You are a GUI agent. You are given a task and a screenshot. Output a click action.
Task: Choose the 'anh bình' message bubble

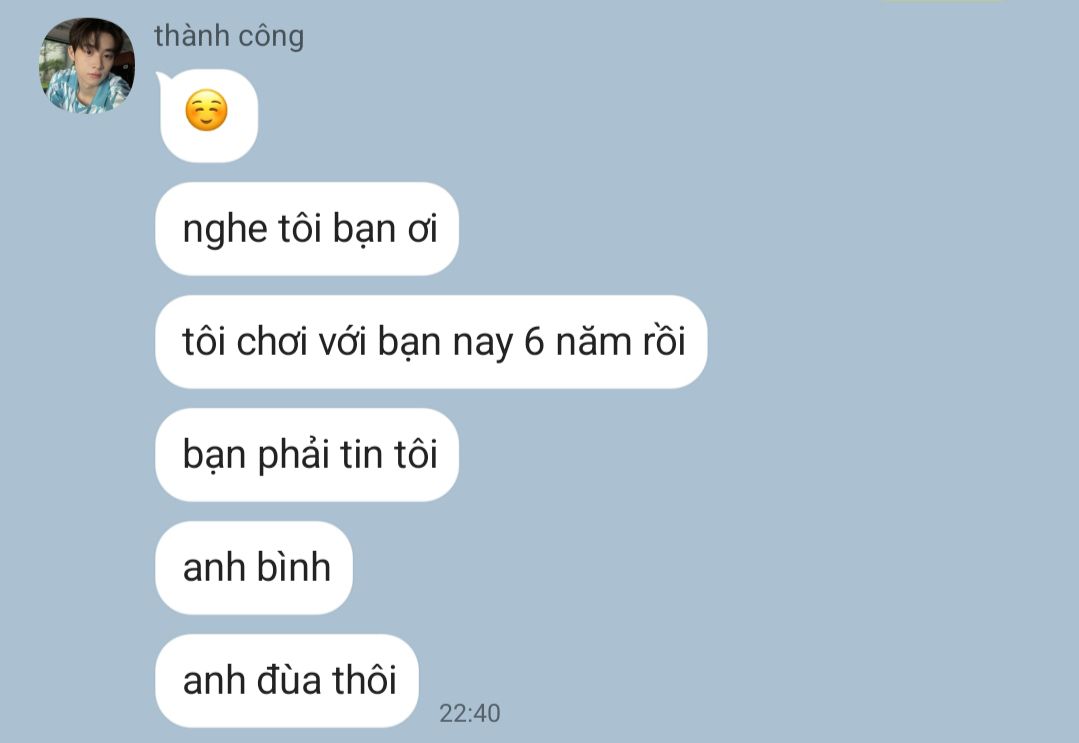[x=254, y=568]
